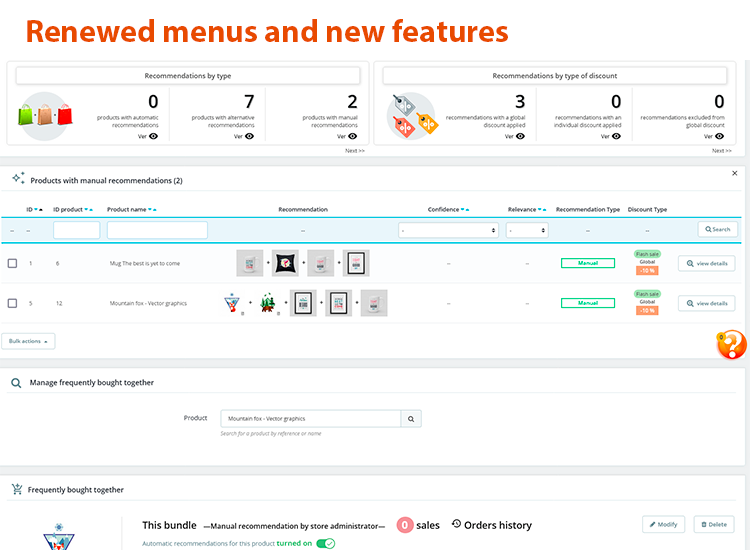The height and width of the screenshot is (550, 750).
Task: Click the black cushion thumbnail in Mug row
Action: coord(286,263)
